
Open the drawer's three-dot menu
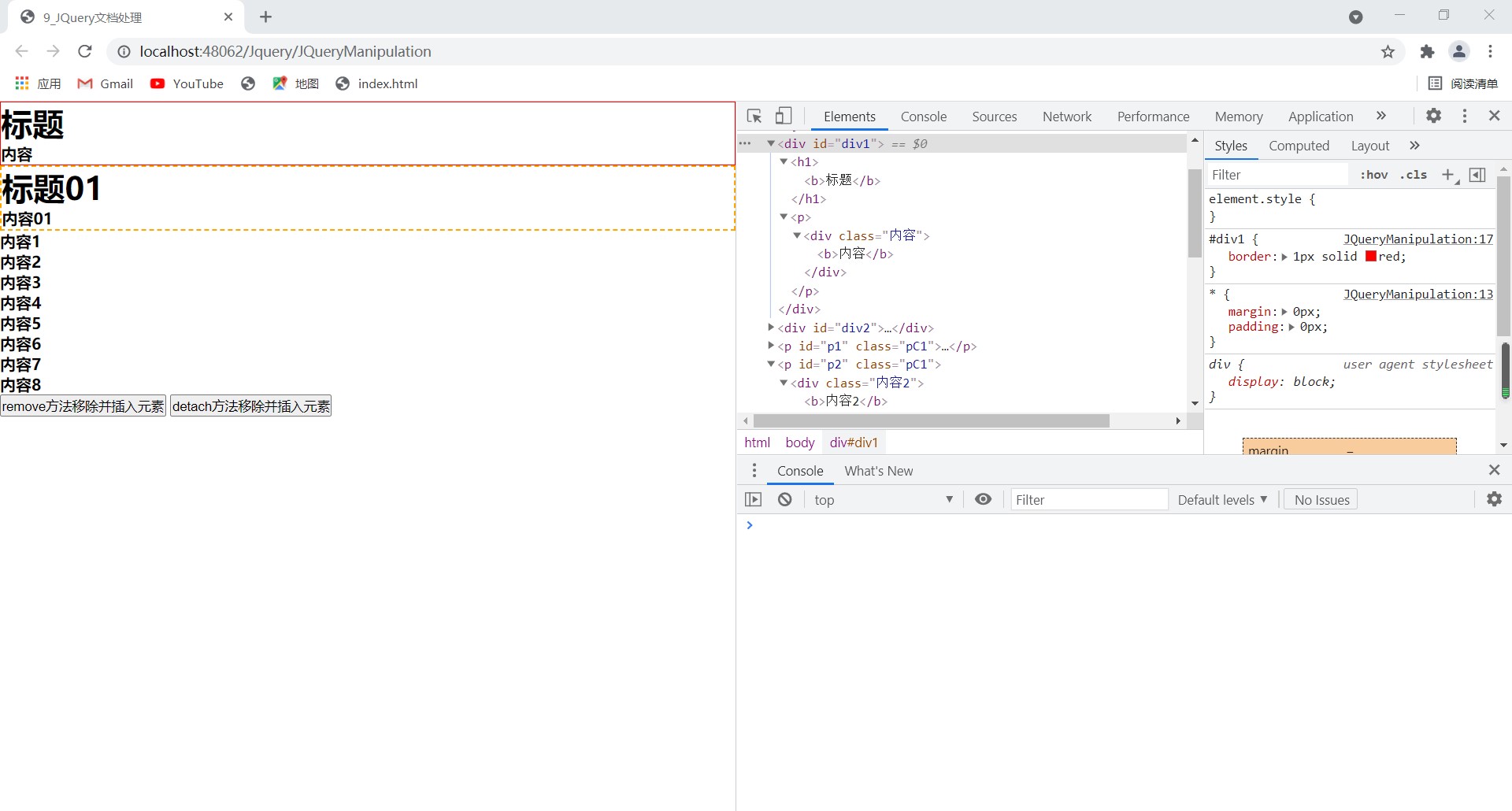coord(754,470)
